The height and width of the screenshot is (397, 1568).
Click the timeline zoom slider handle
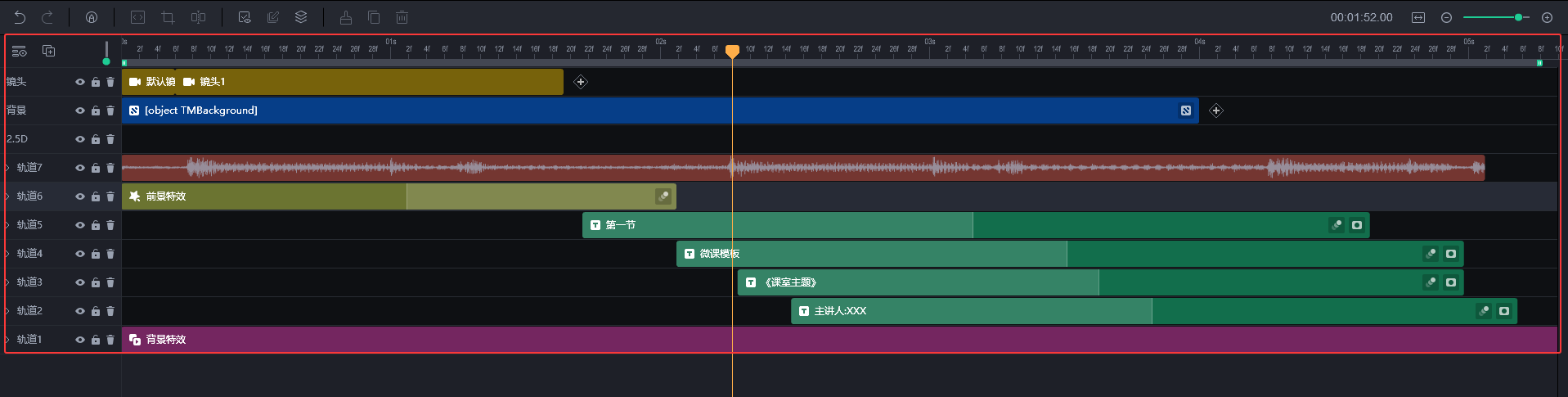point(1518,17)
